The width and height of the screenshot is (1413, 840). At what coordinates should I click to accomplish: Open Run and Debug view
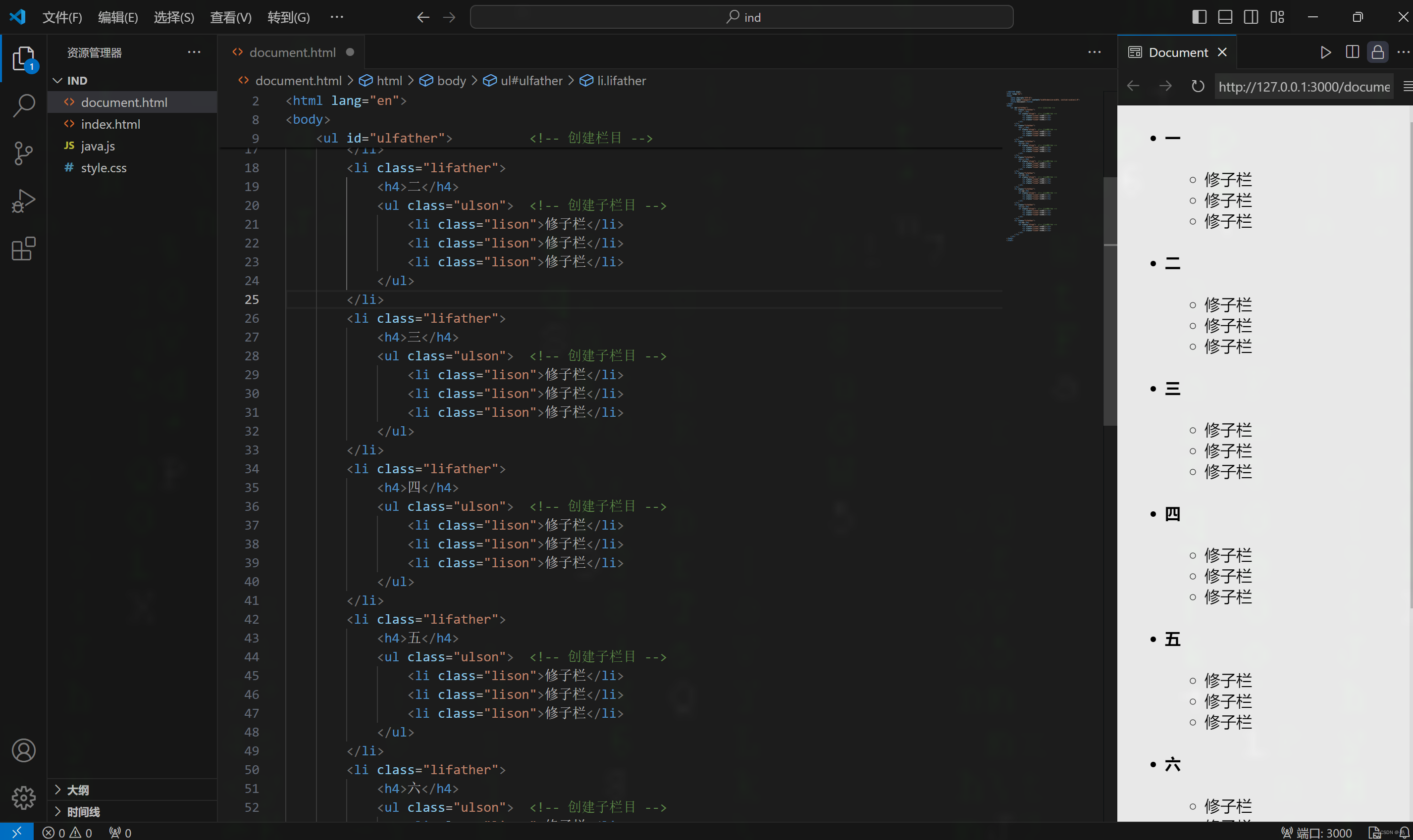tap(23, 201)
